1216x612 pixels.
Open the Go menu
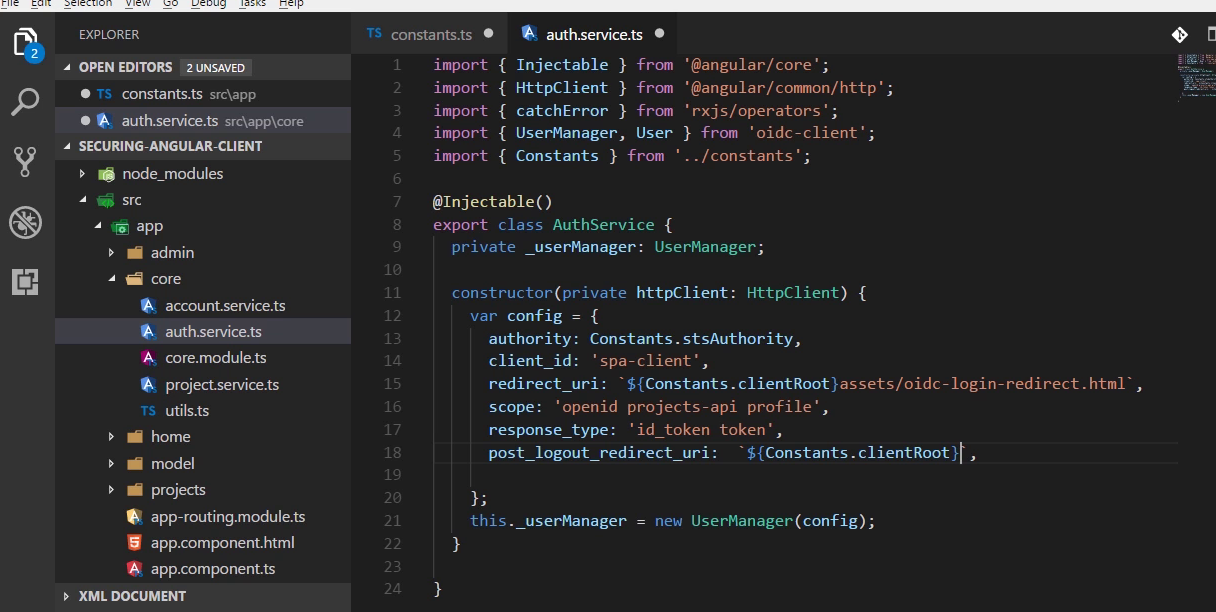point(171,3)
